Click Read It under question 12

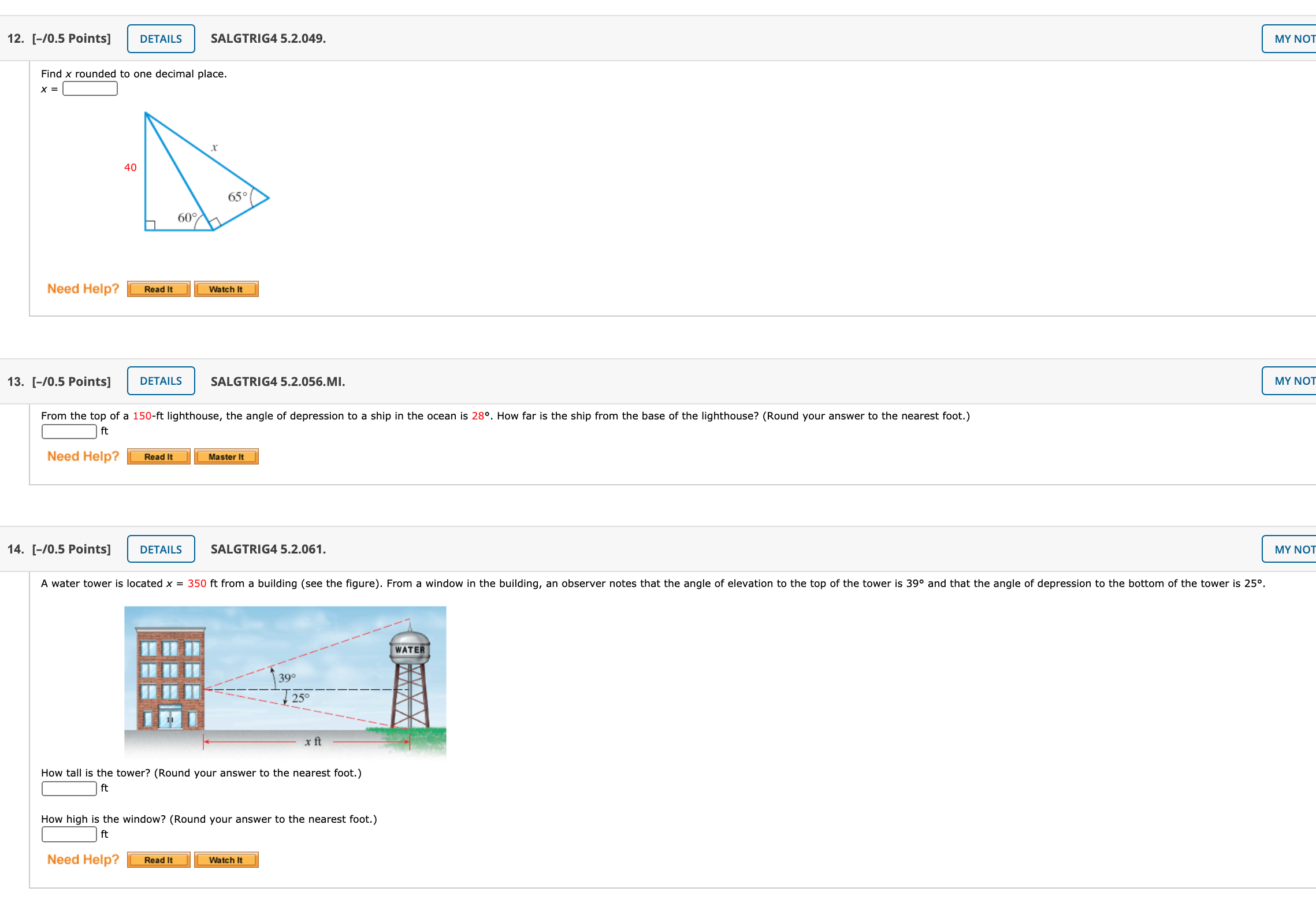[x=158, y=289]
